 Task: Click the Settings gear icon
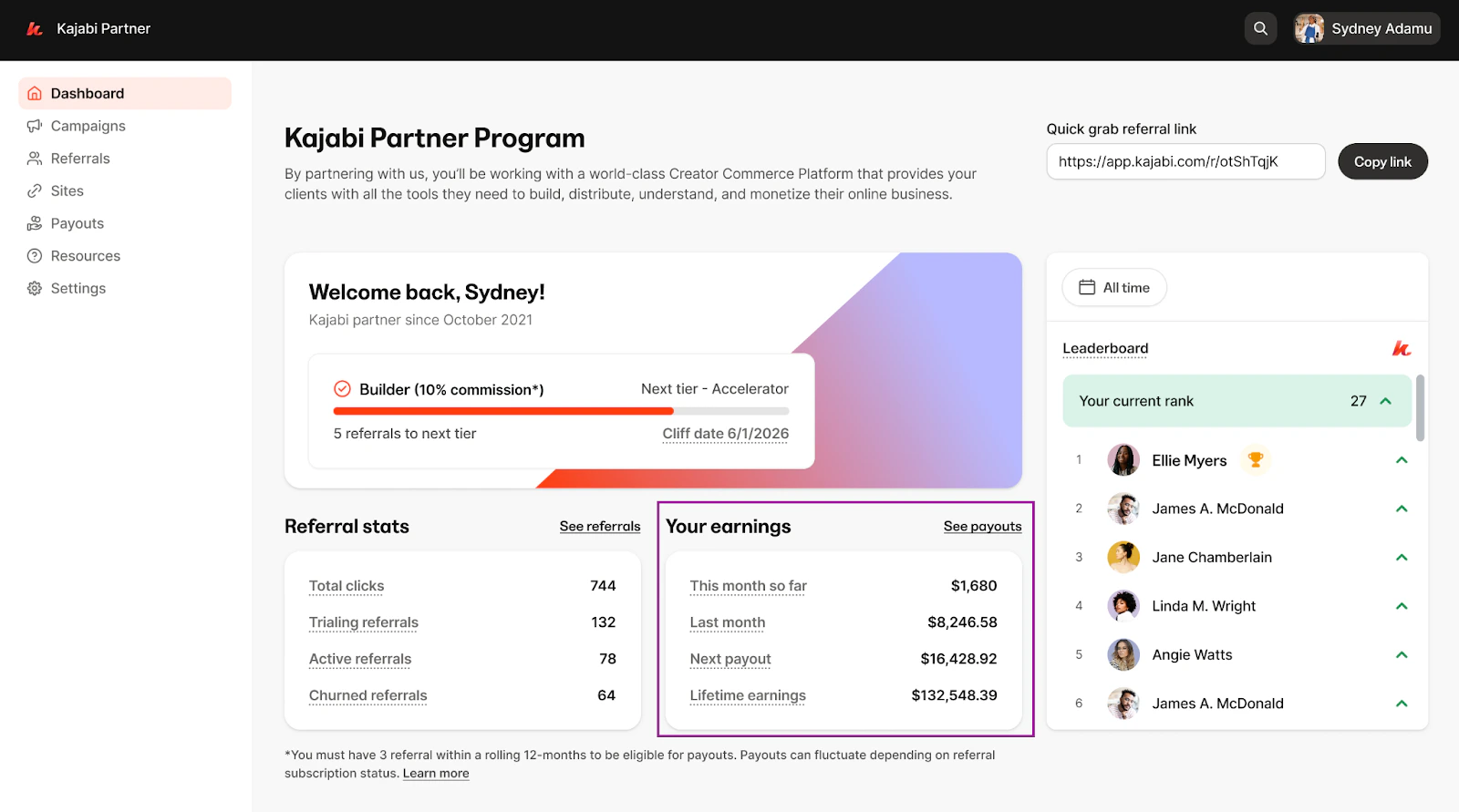(35, 288)
